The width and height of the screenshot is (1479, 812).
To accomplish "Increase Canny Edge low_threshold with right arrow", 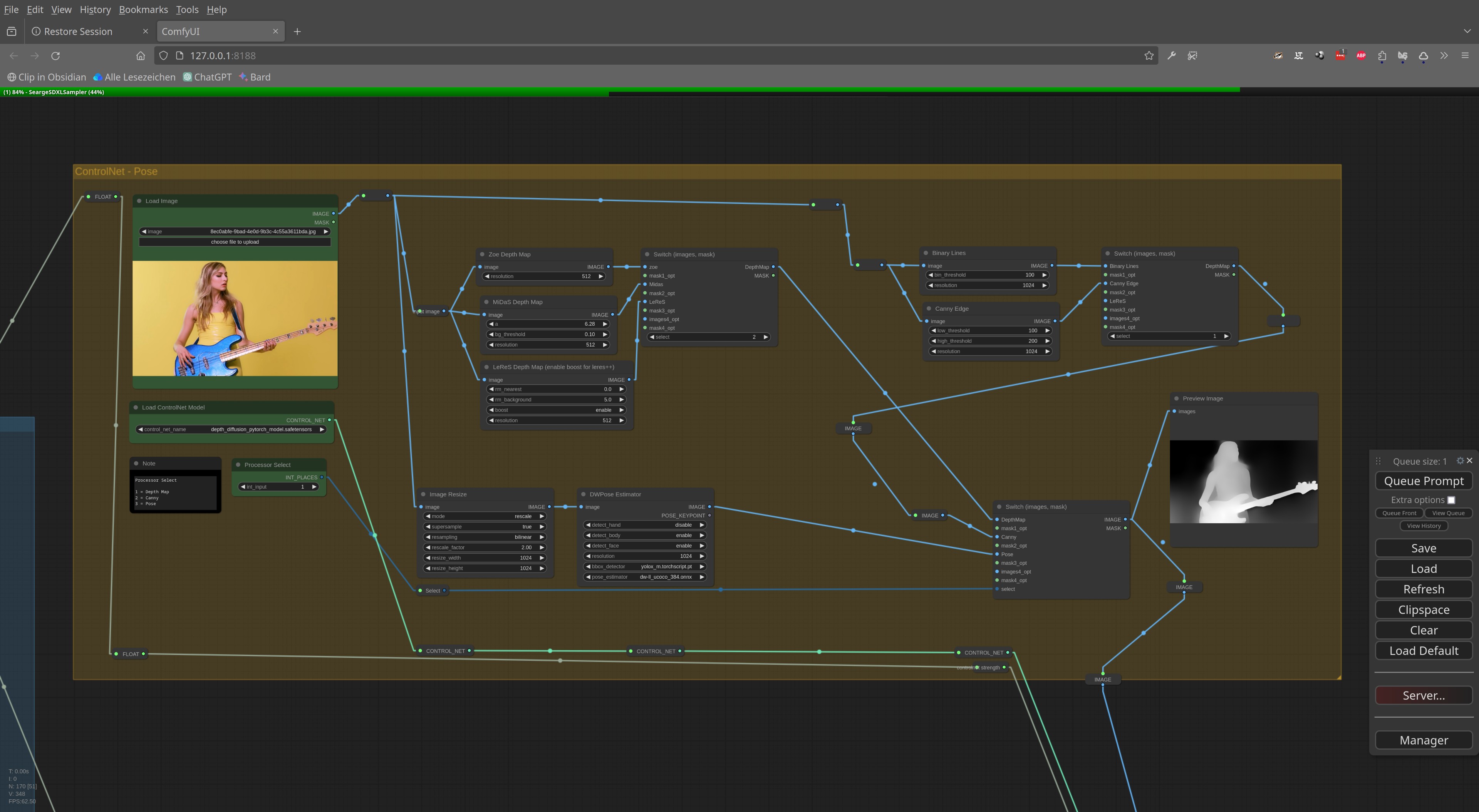I will (x=1047, y=331).
